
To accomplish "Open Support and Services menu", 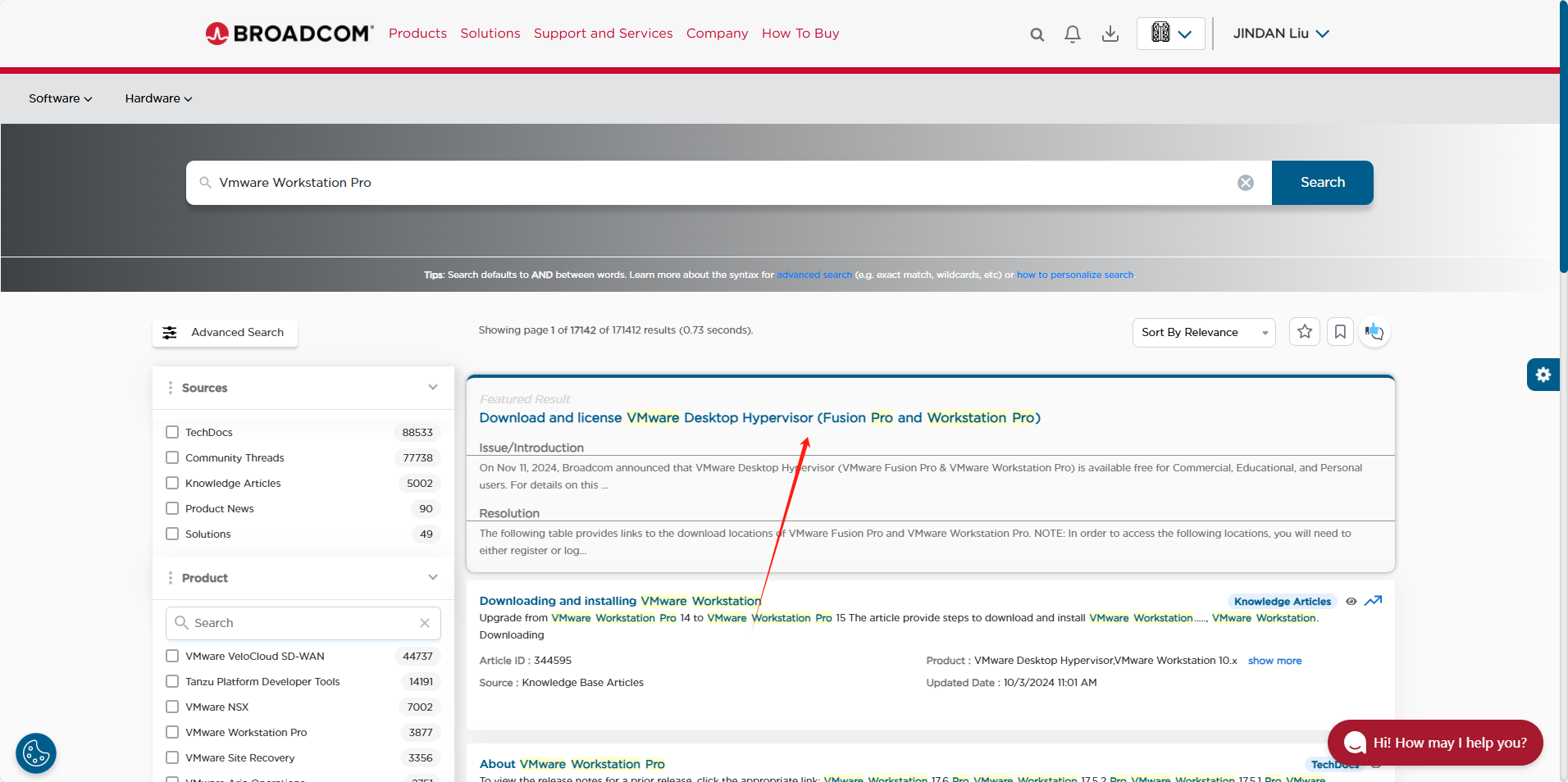I will (x=603, y=34).
